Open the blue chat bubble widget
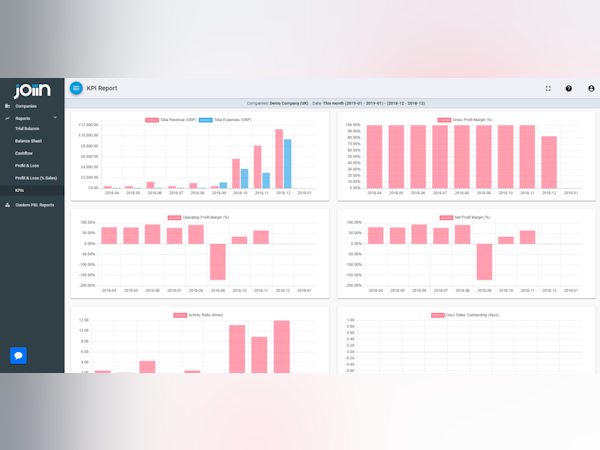This screenshot has width=600, height=450. coord(18,355)
